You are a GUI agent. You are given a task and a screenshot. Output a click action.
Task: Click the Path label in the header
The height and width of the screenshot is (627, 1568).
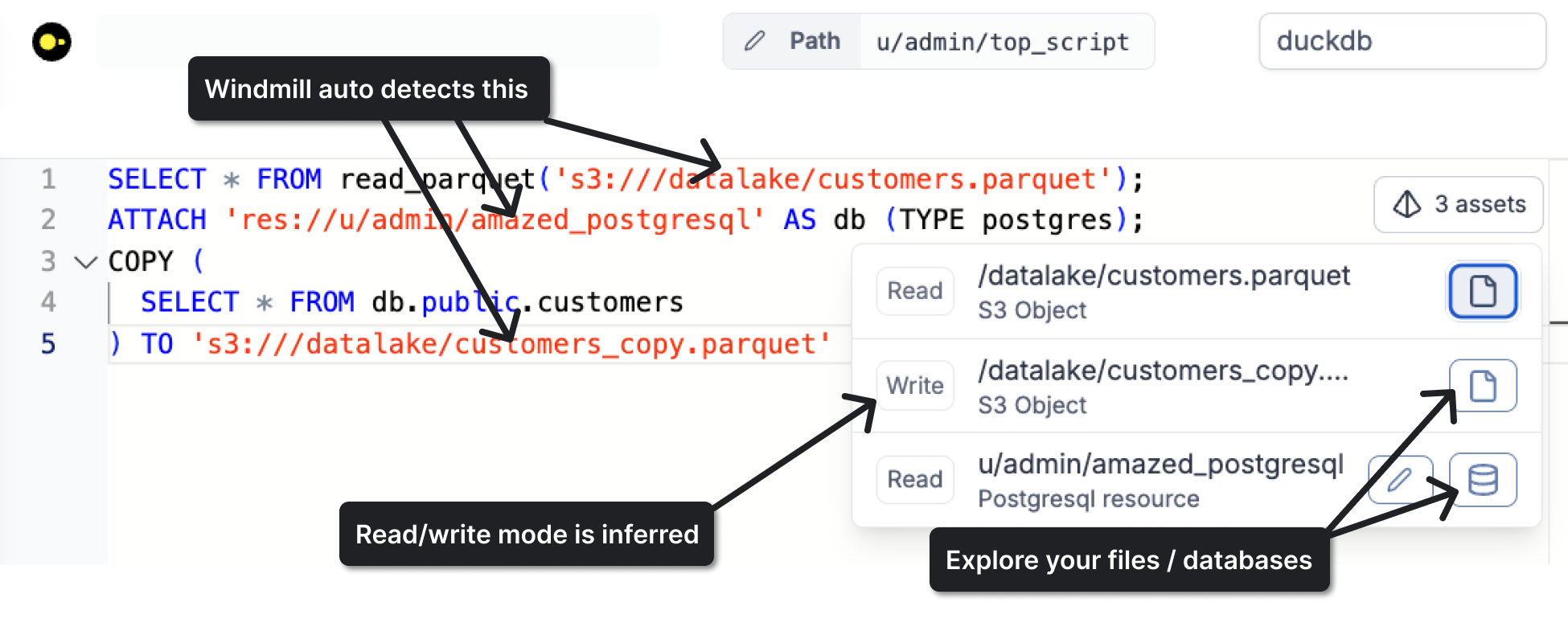coord(814,41)
